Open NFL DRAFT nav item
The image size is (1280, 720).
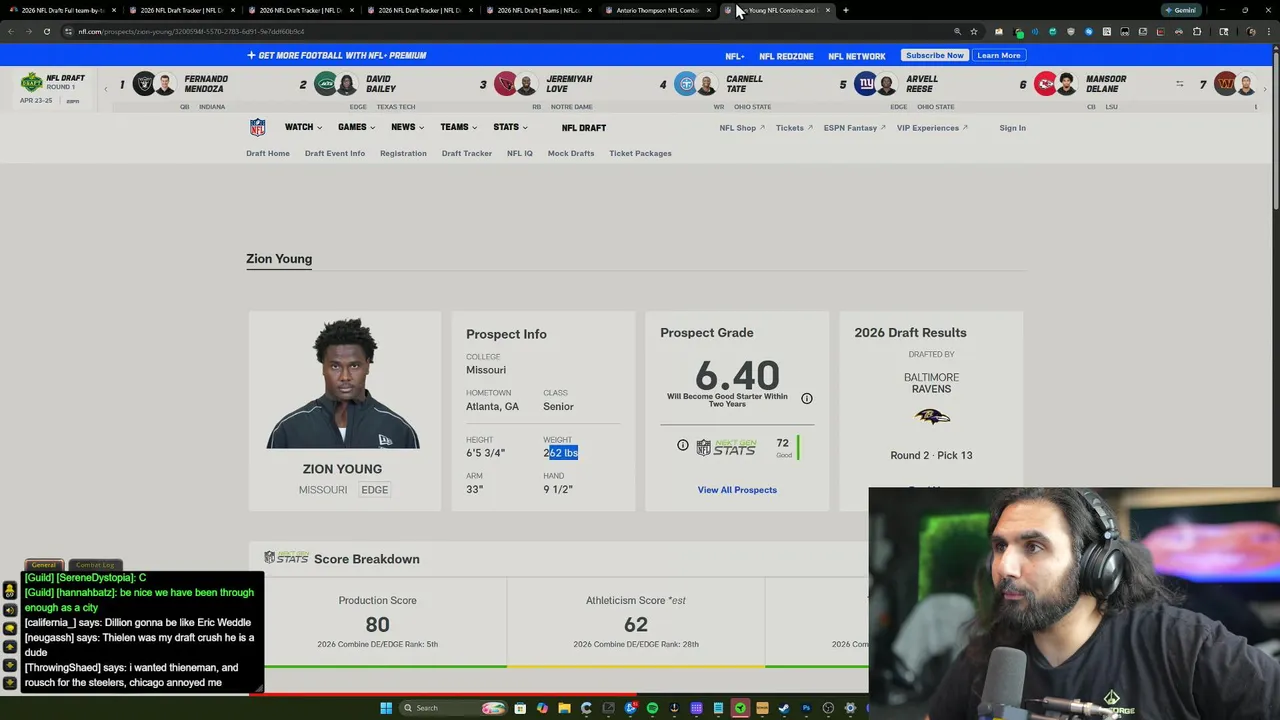pyautogui.click(x=583, y=128)
